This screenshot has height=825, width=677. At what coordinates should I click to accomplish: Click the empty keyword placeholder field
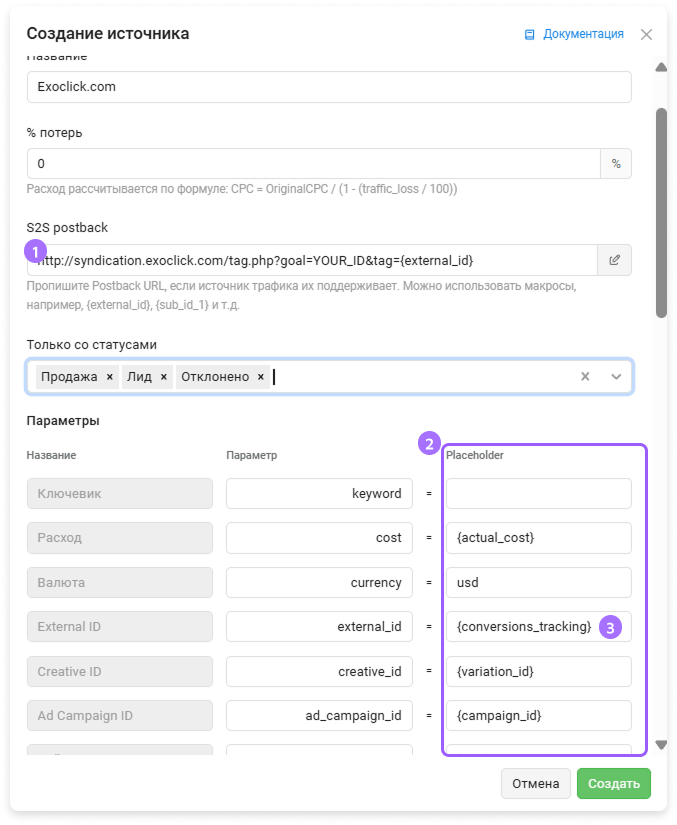538,493
